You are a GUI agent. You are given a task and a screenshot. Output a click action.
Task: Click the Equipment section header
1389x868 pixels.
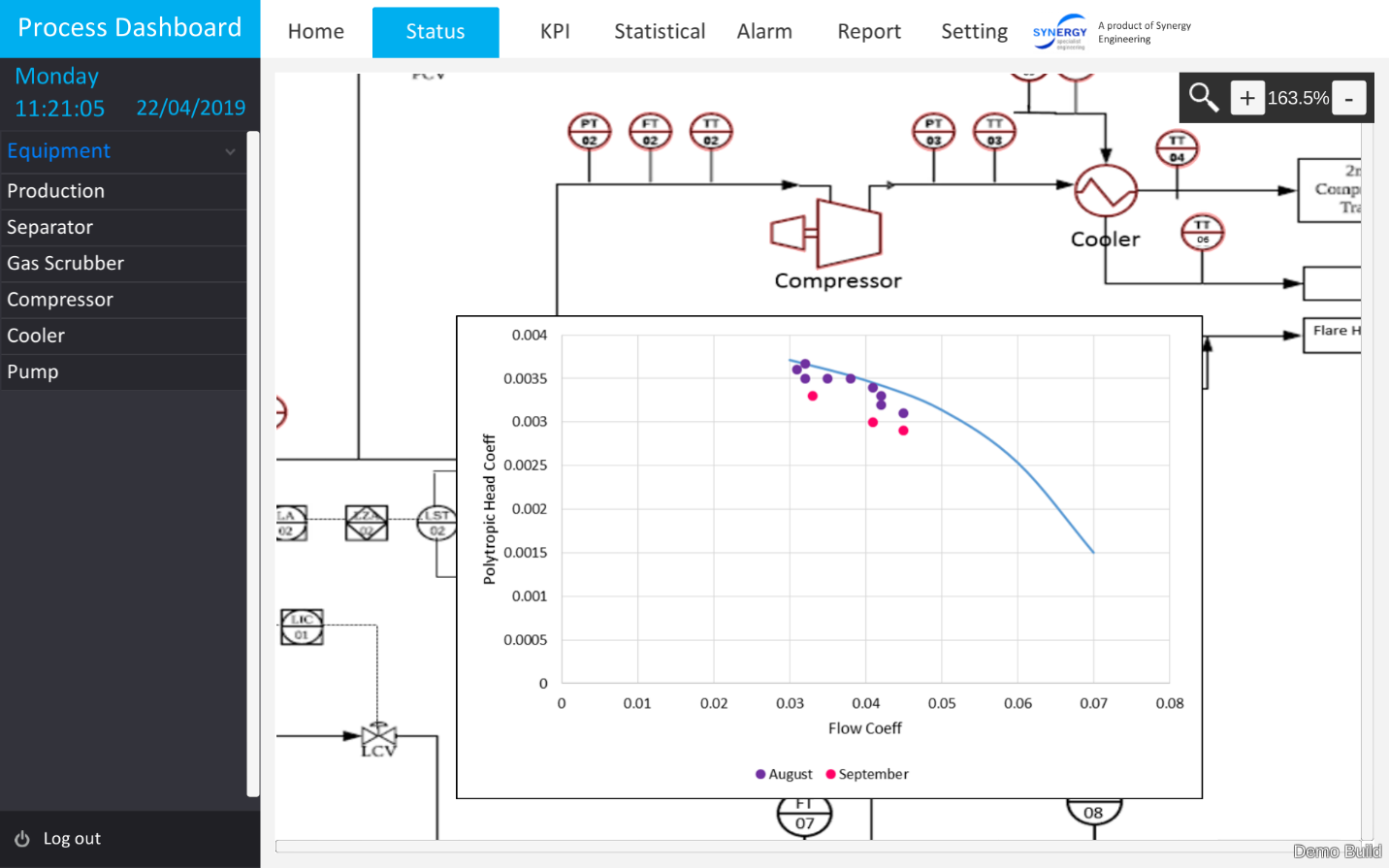click(123, 150)
